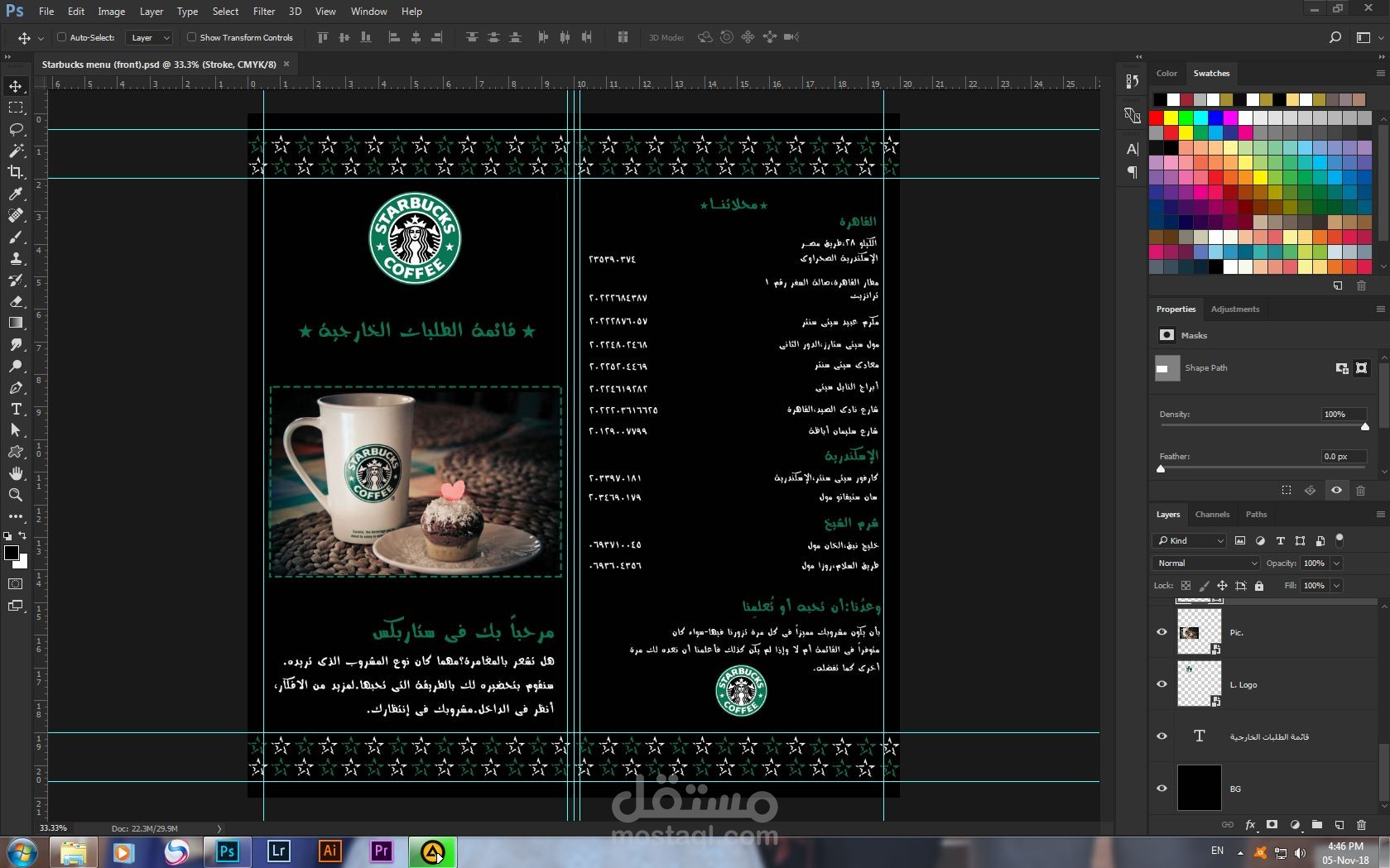Image resolution: width=1390 pixels, height=868 pixels.
Task: Select the Magic Wand tool
Action: point(16,151)
